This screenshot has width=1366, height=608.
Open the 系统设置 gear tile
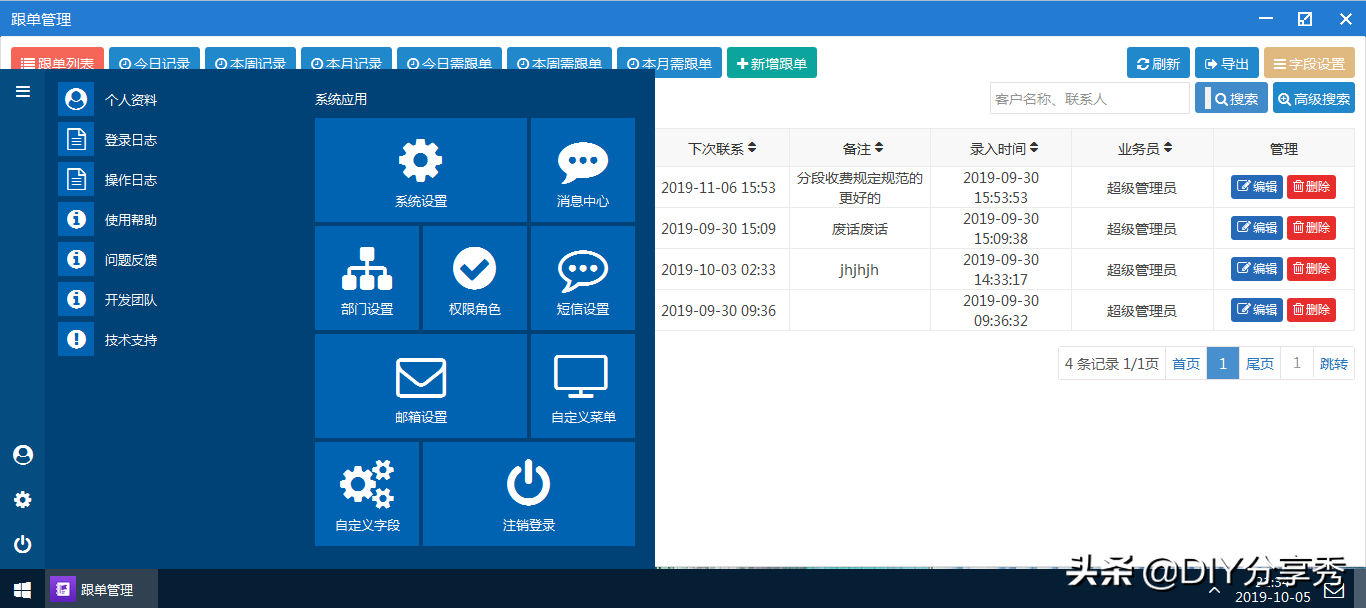point(420,170)
